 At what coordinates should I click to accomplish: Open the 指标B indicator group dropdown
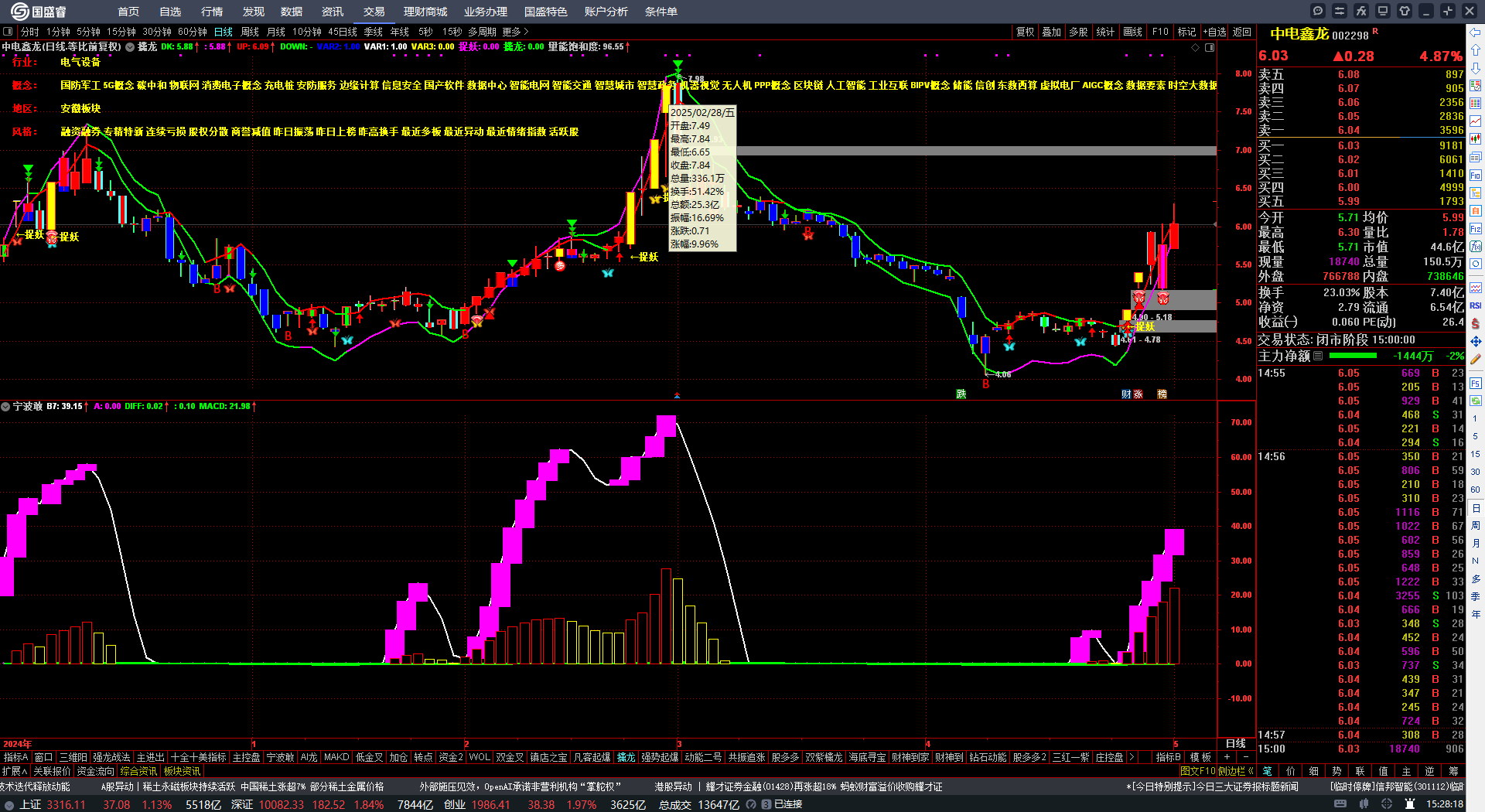click(x=1169, y=757)
